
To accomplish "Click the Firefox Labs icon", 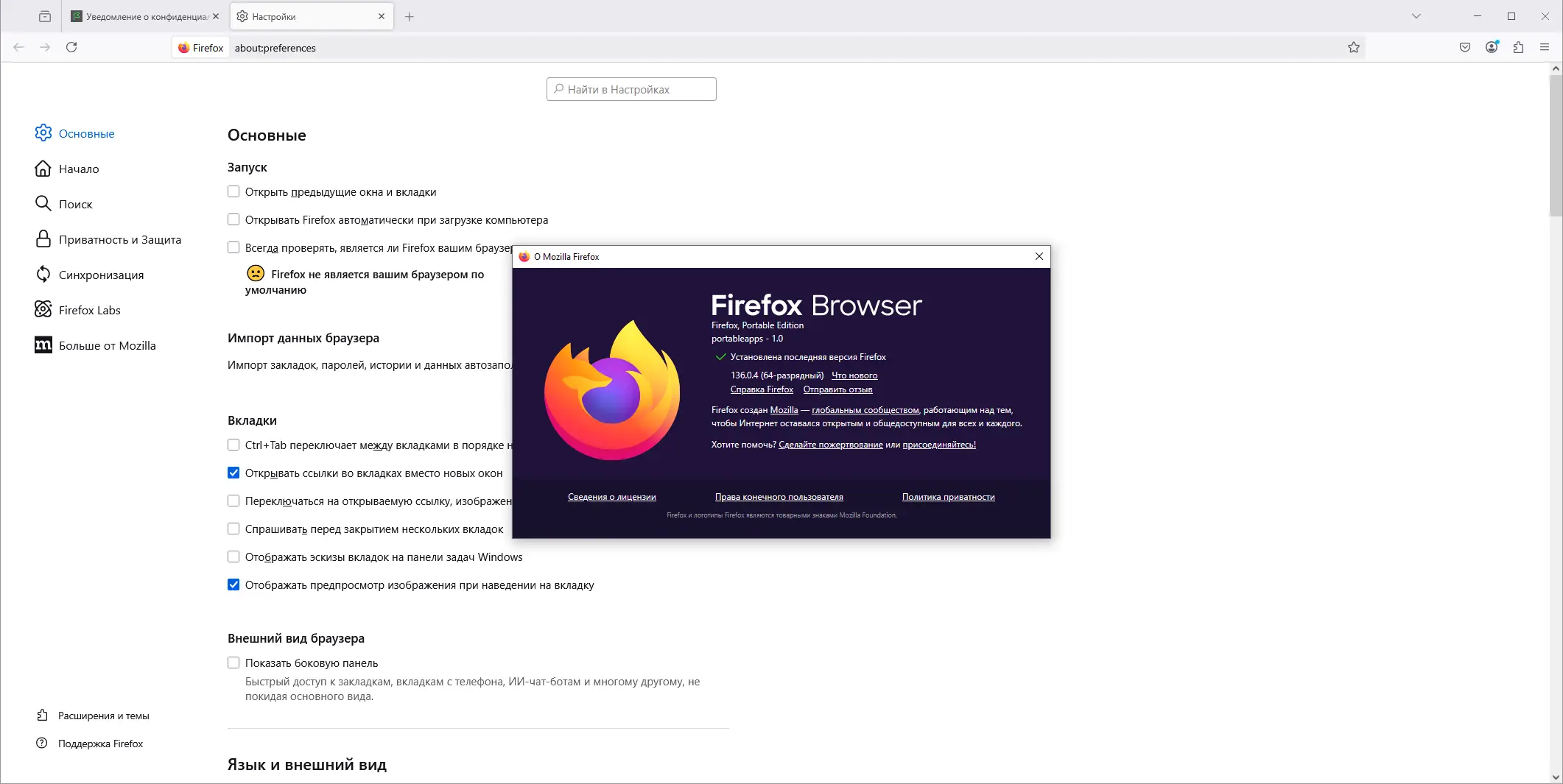I will 43,309.
